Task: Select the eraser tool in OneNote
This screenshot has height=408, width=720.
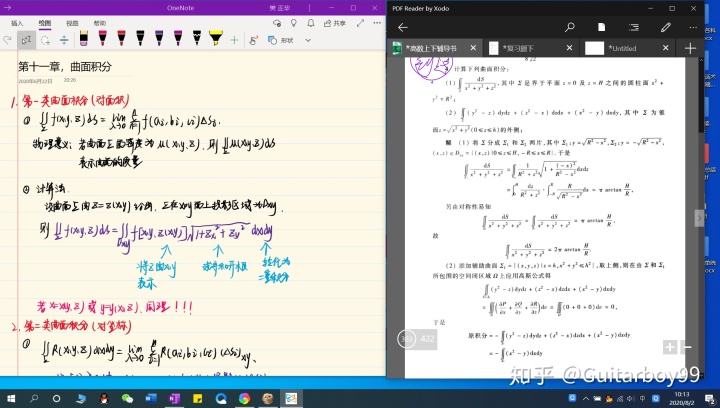Action: 84,38
